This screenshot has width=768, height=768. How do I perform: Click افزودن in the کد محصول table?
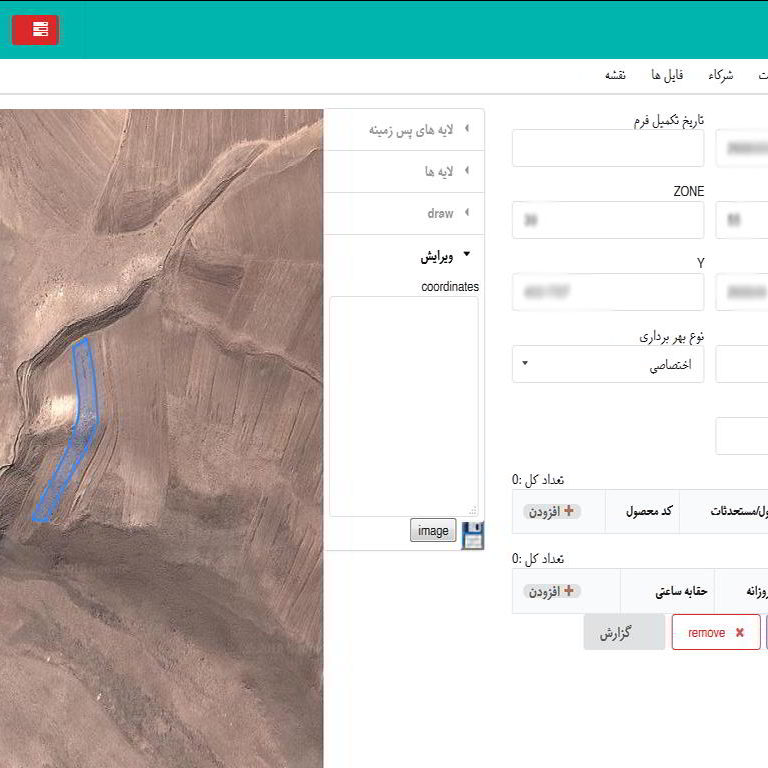click(551, 511)
